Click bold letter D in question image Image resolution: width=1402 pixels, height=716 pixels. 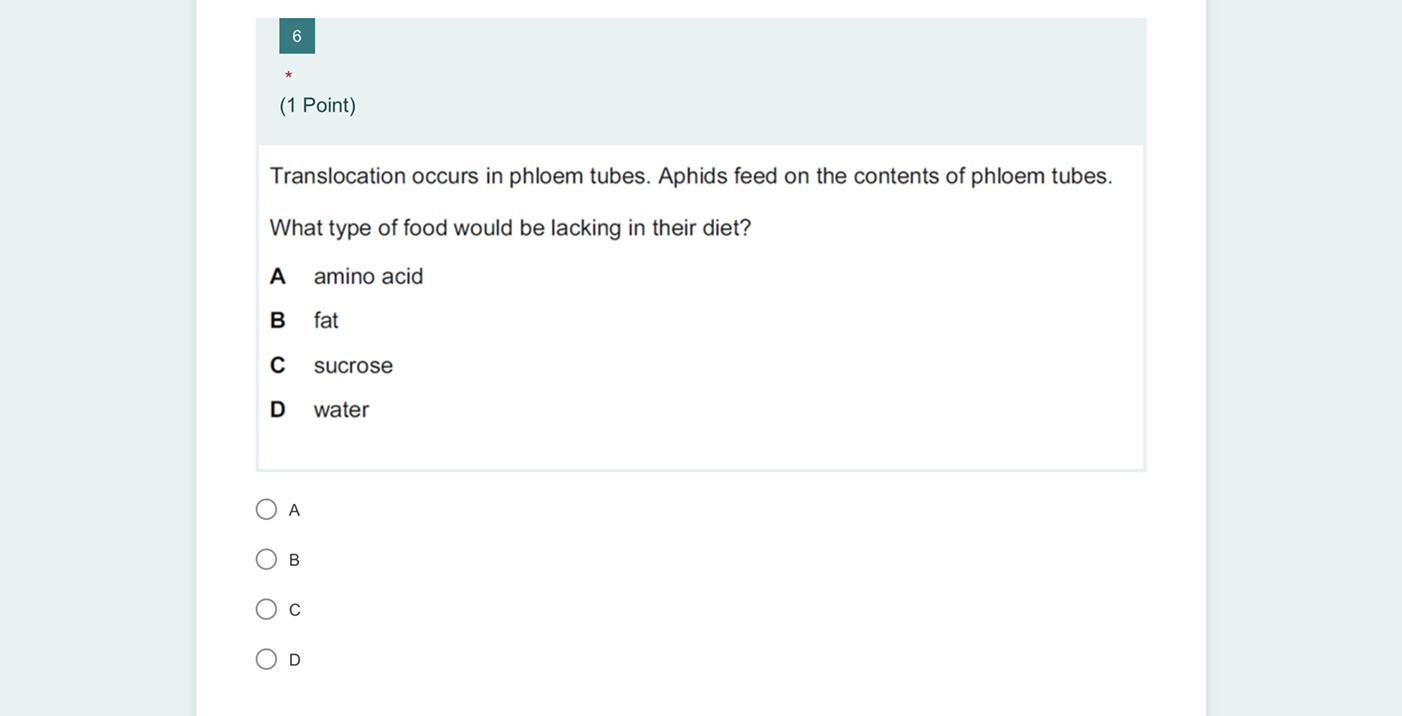click(278, 410)
